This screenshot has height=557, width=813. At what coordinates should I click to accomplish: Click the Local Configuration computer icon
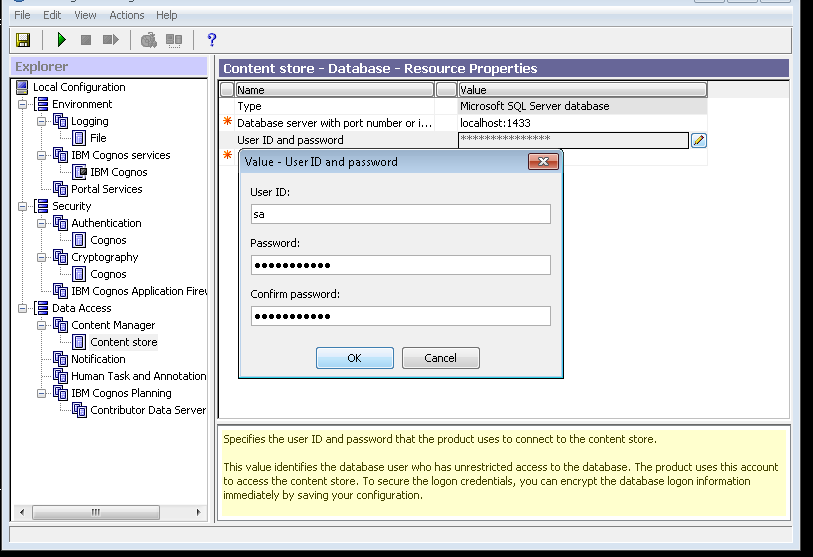tap(22, 87)
